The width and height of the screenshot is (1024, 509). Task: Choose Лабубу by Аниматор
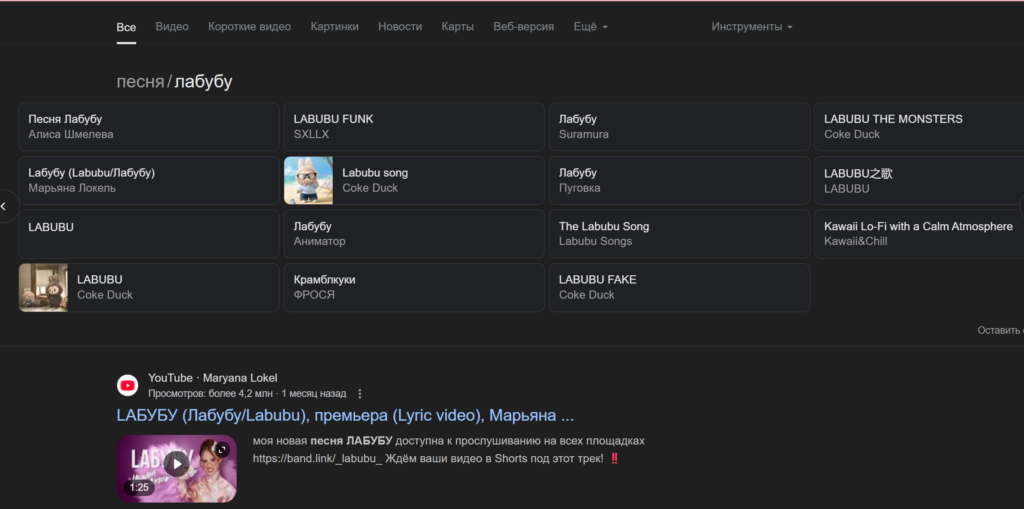414,234
